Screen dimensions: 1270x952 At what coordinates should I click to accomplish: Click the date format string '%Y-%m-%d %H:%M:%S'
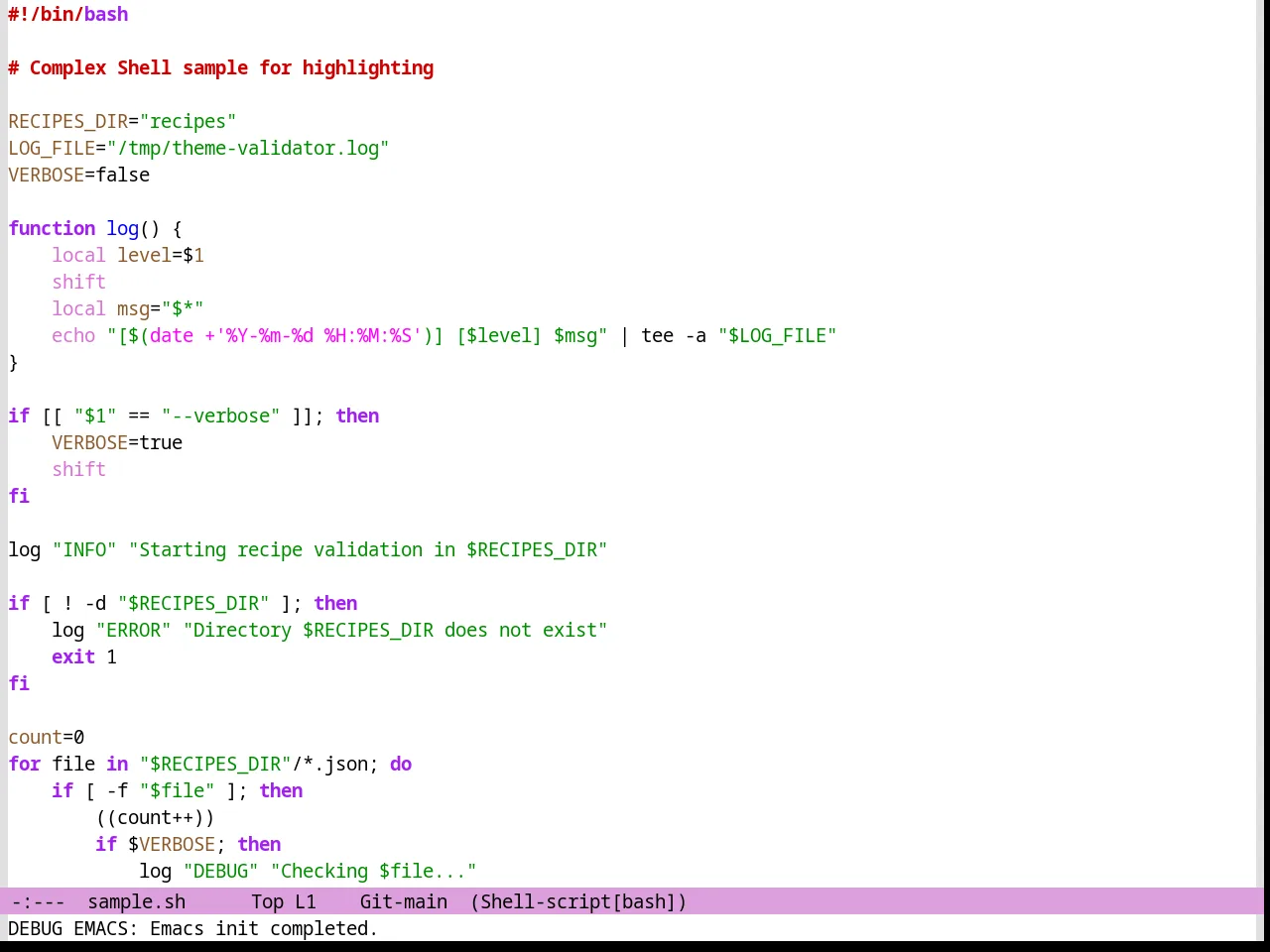click(318, 336)
